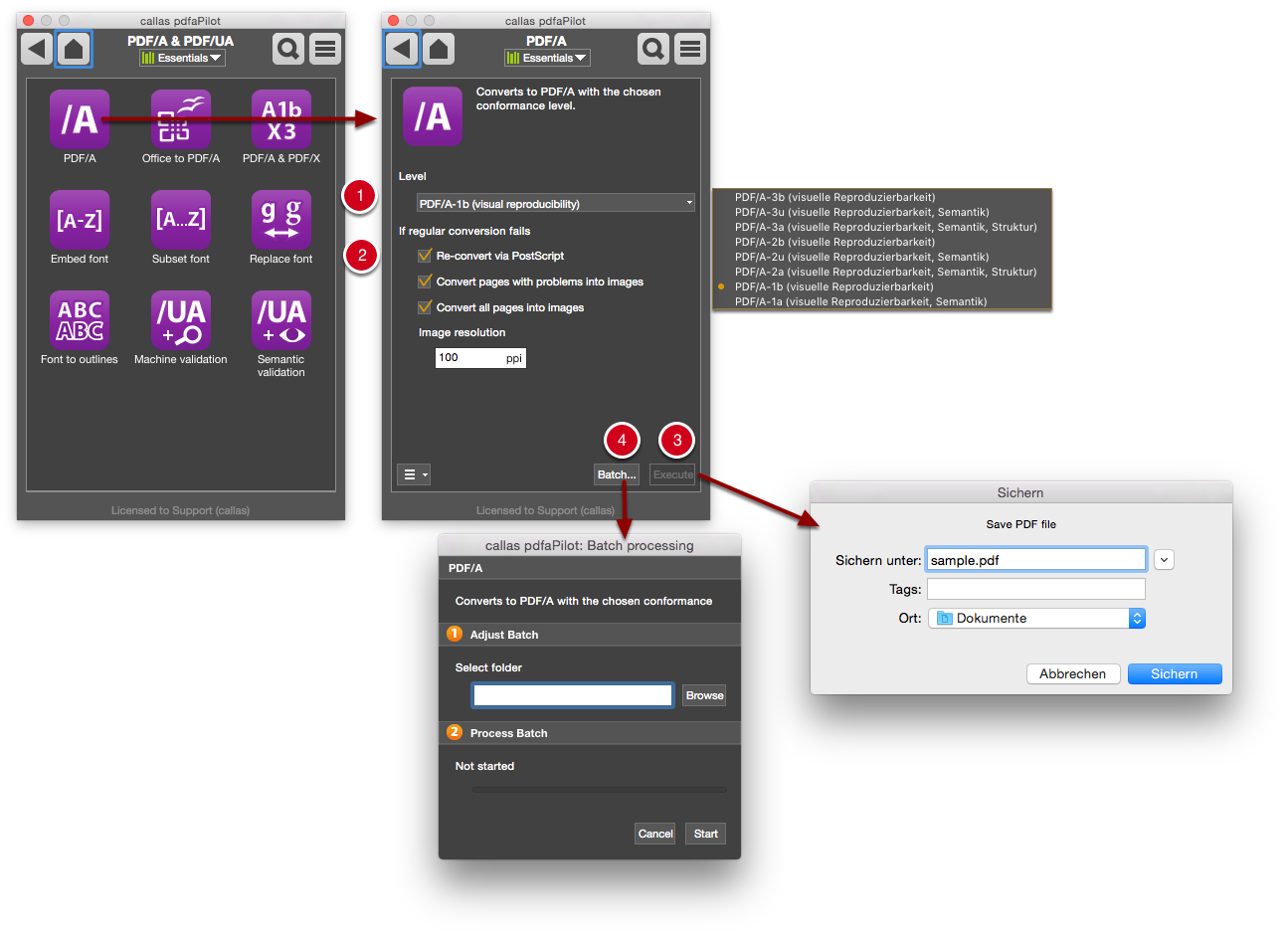Select PDF/A-3b (visuelle Reproduzierbarkeit)
The image size is (1288, 939).
pos(835,197)
